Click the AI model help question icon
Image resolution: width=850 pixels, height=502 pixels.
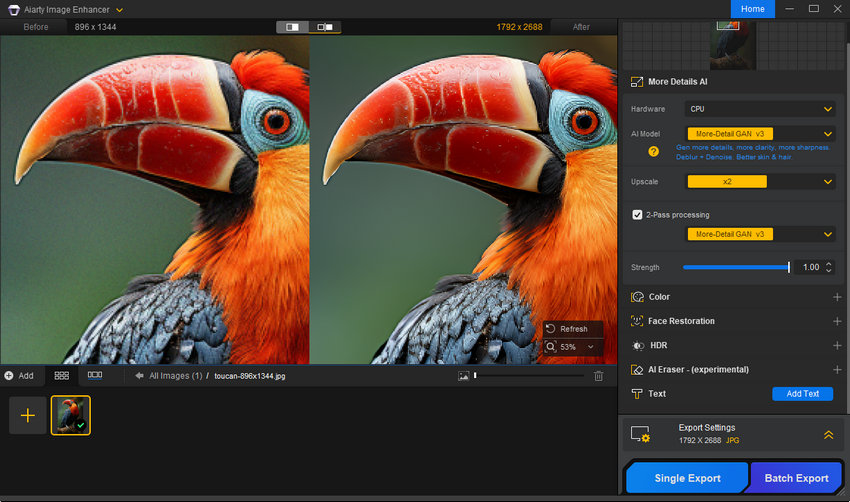click(654, 151)
